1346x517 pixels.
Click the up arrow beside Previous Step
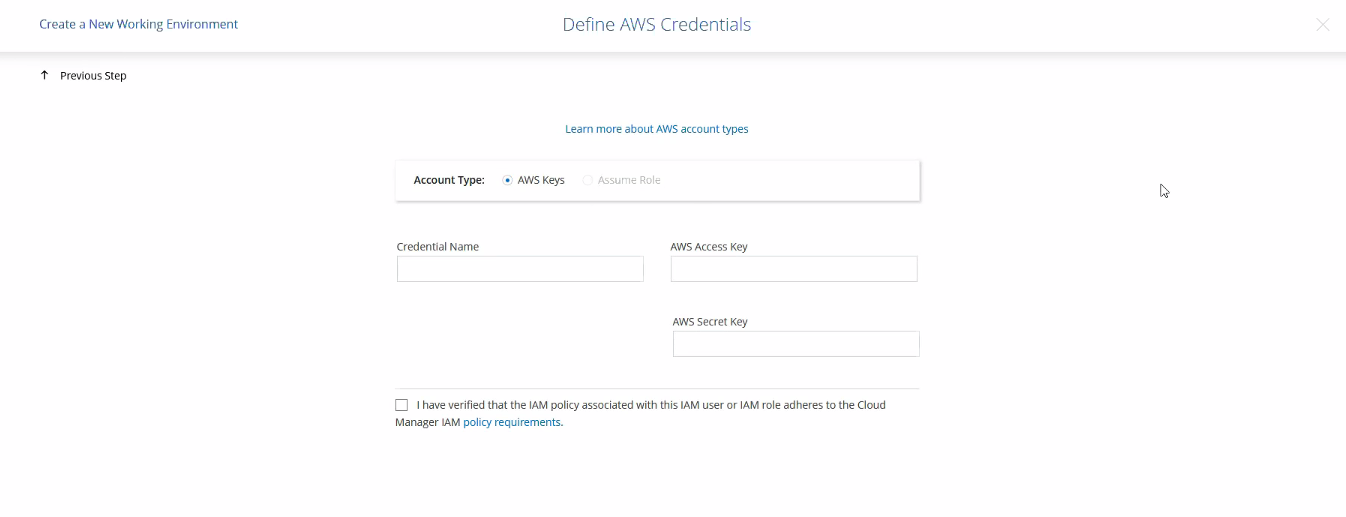coord(44,75)
